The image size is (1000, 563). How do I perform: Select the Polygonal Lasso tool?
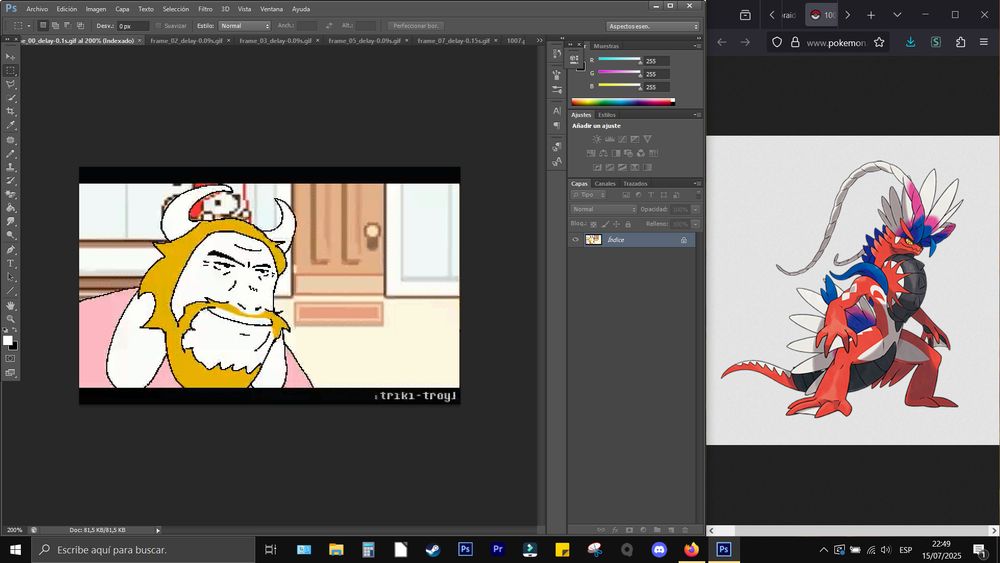(10, 84)
